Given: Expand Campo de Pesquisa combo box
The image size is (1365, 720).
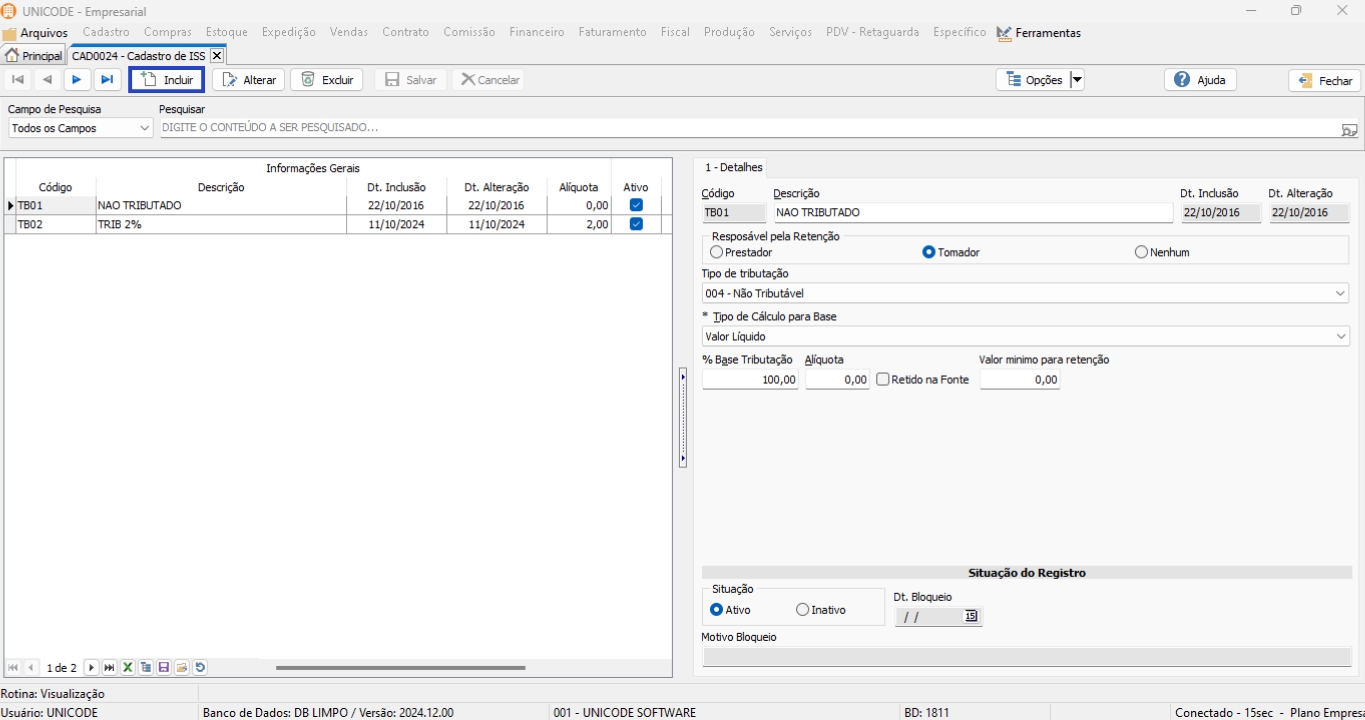Looking at the screenshot, I should pyautogui.click(x=144, y=129).
